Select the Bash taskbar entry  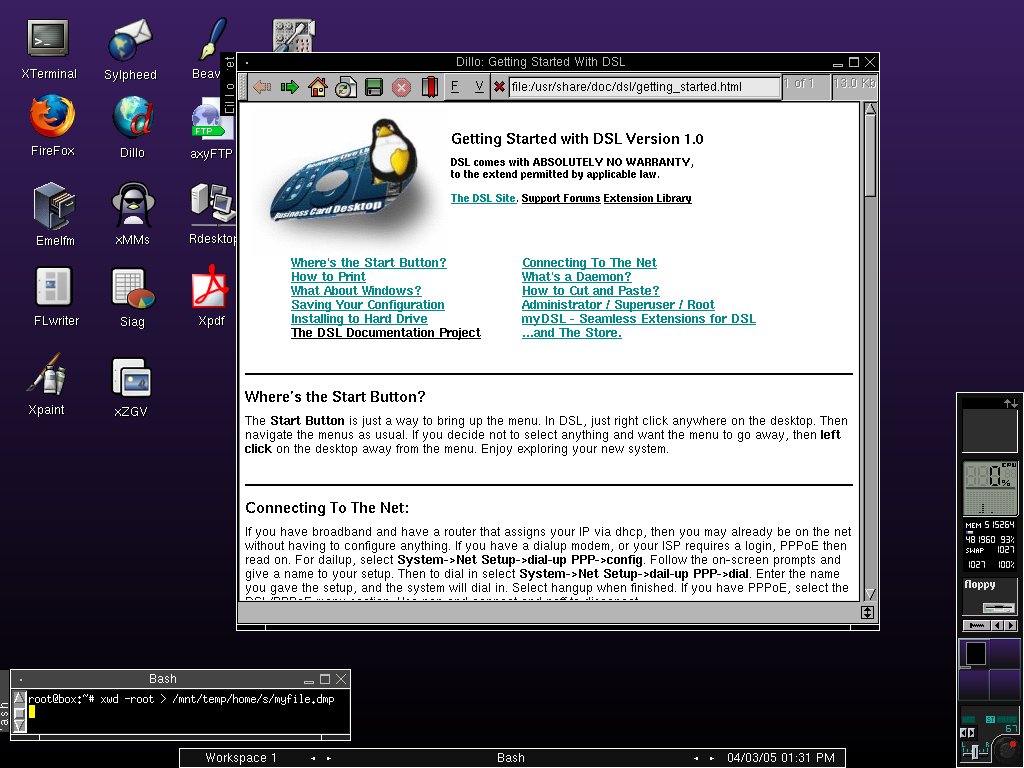point(511,758)
